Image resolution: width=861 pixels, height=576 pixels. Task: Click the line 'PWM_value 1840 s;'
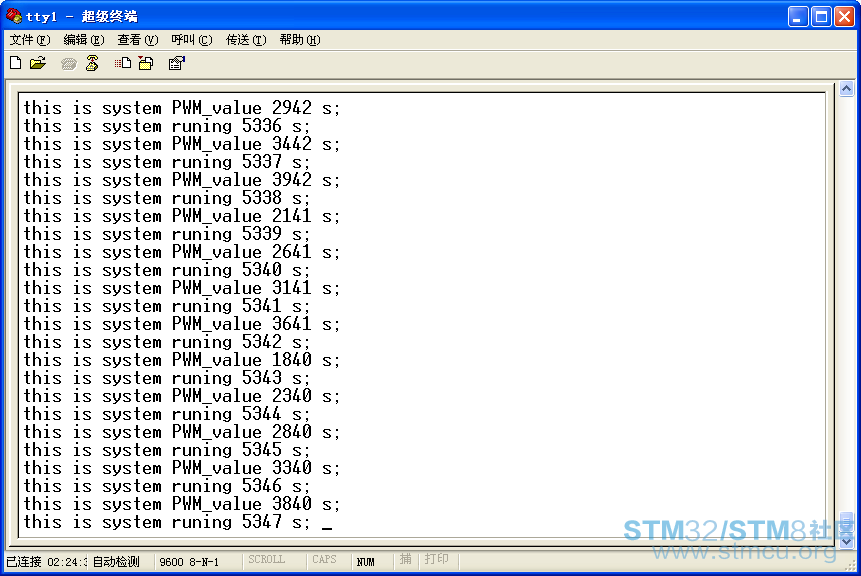coord(182,360)
